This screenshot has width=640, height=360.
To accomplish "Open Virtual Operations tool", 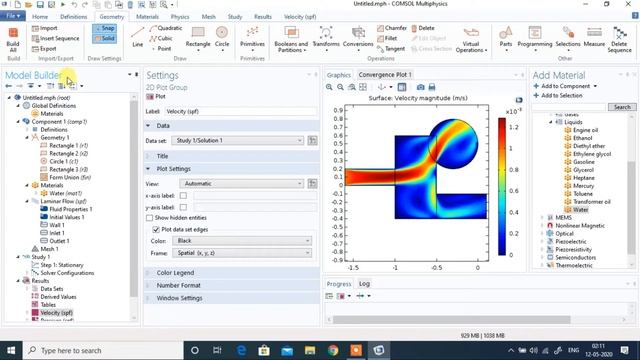I will click(x=471, y=39).
